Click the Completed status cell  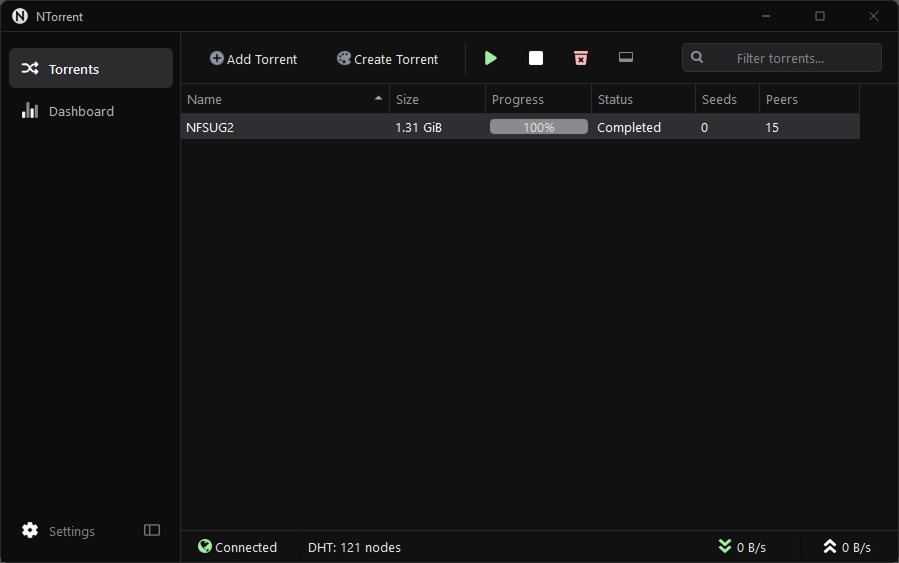[x=629, y=127]
